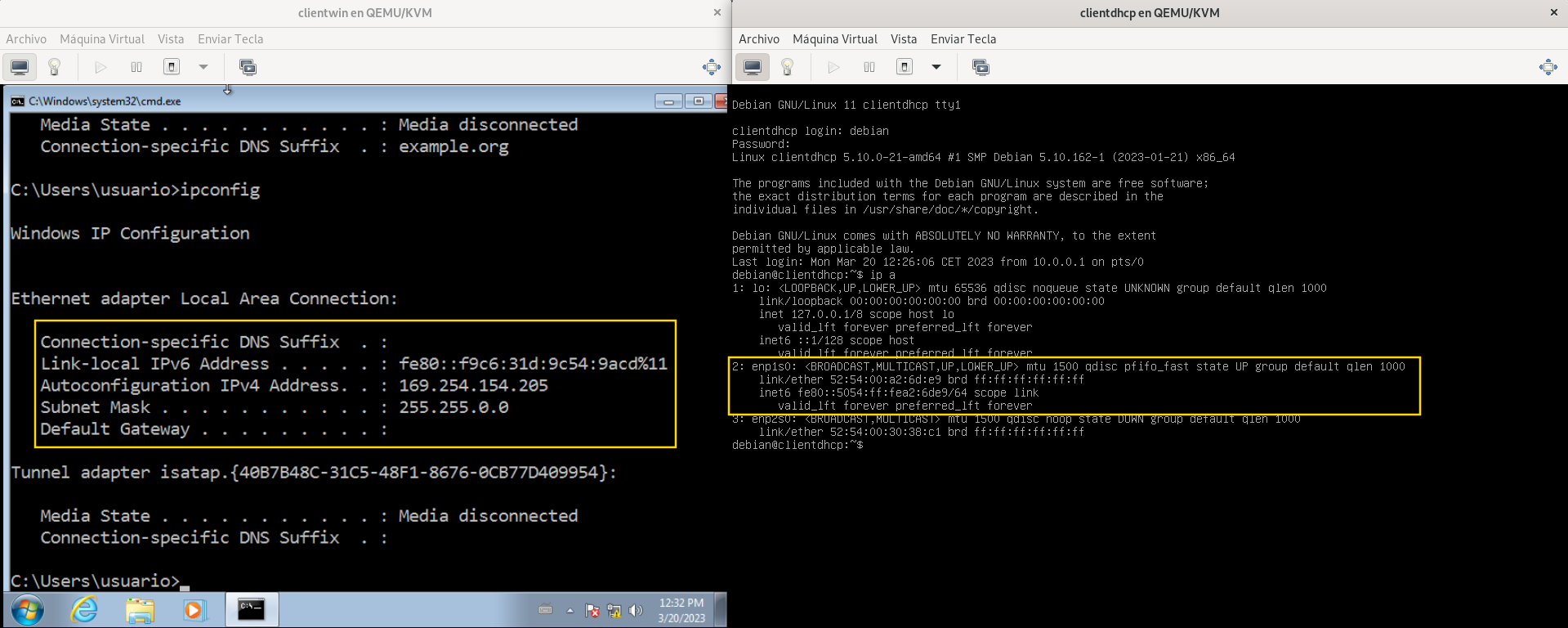The width and height of the screenshot is (1568, 628).
Task: Expand shutdown options dropdown in clientwin toolbar
Action: click(x=203, y=67)
